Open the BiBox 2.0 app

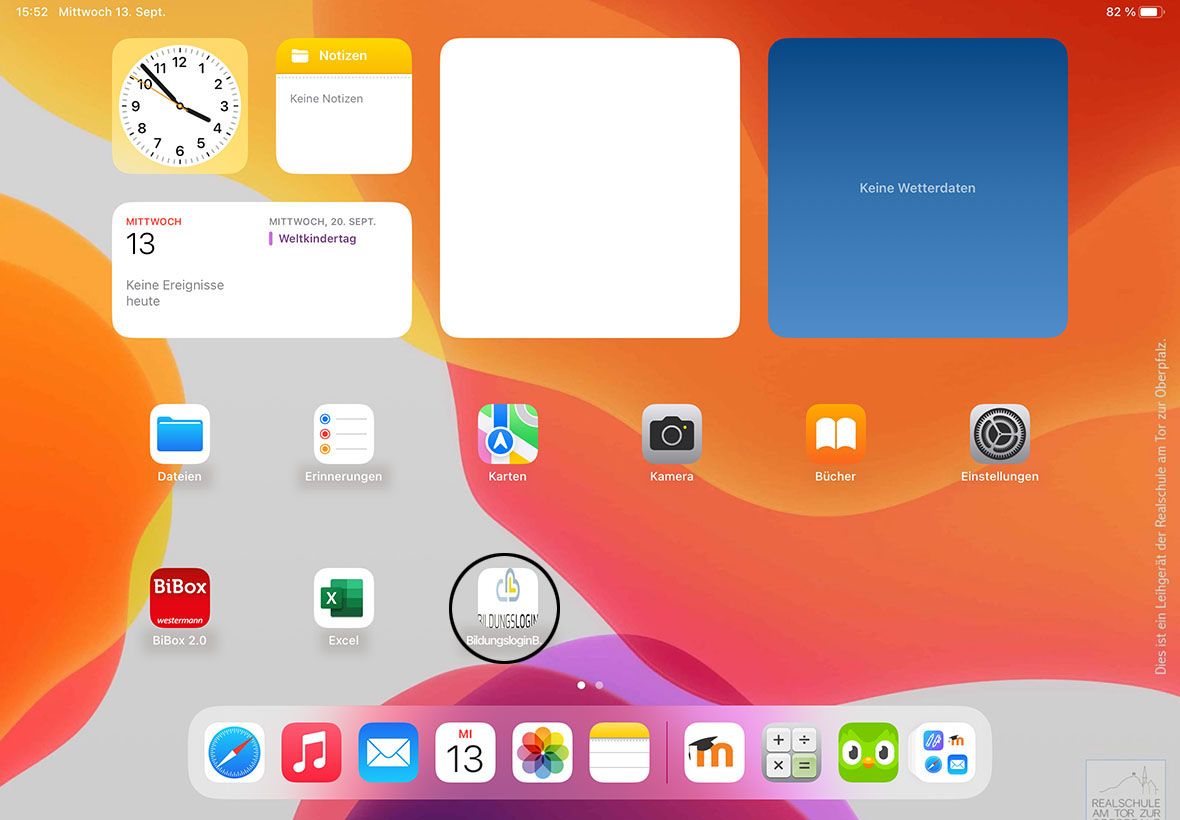(x=180, y=598)
